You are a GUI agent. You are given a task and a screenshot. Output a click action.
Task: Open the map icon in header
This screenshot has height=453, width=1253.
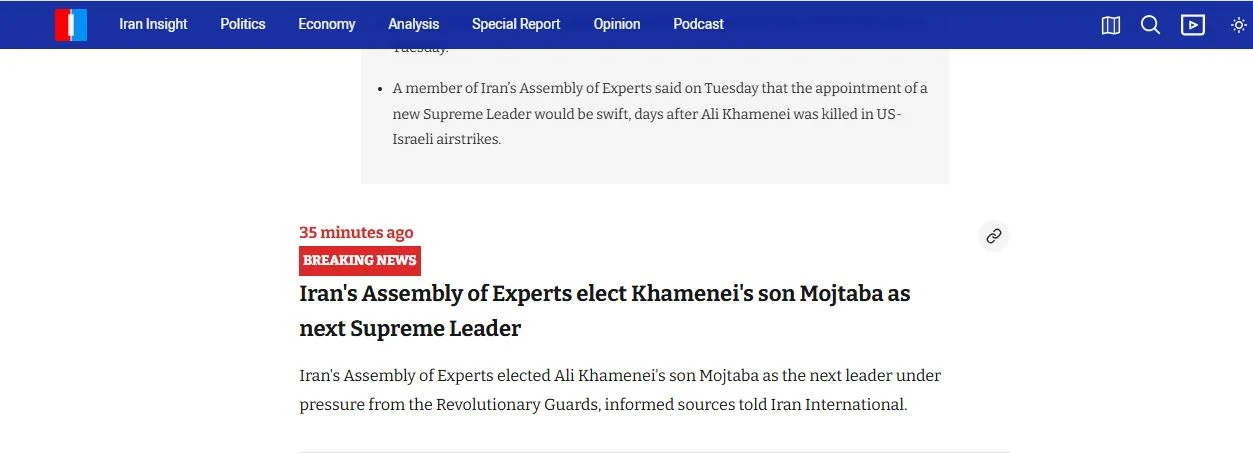1110,25
